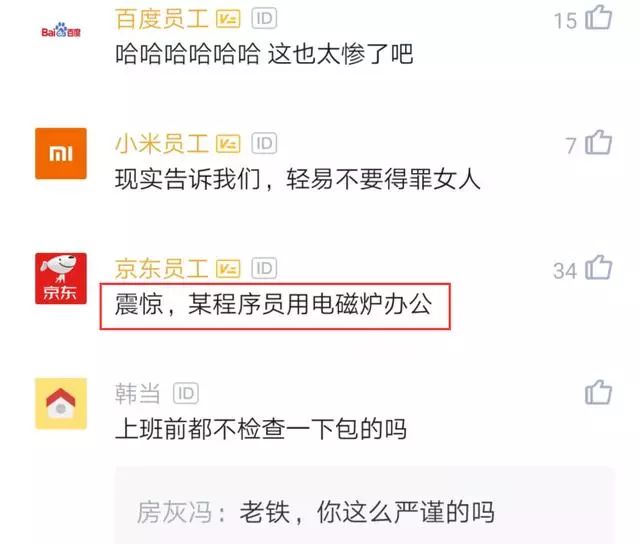Tap the ID badge next to 京东员工

point(264,268)
